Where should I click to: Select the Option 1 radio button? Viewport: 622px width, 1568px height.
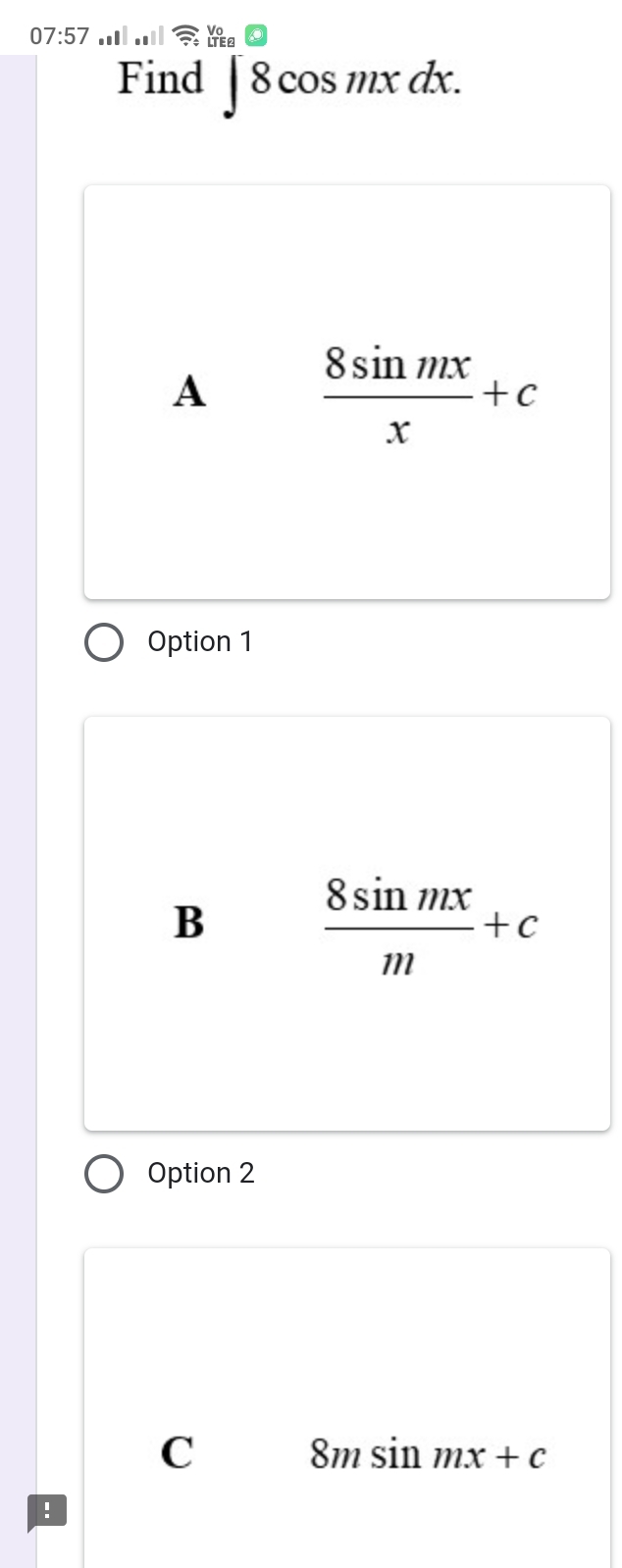coord(104,642)
